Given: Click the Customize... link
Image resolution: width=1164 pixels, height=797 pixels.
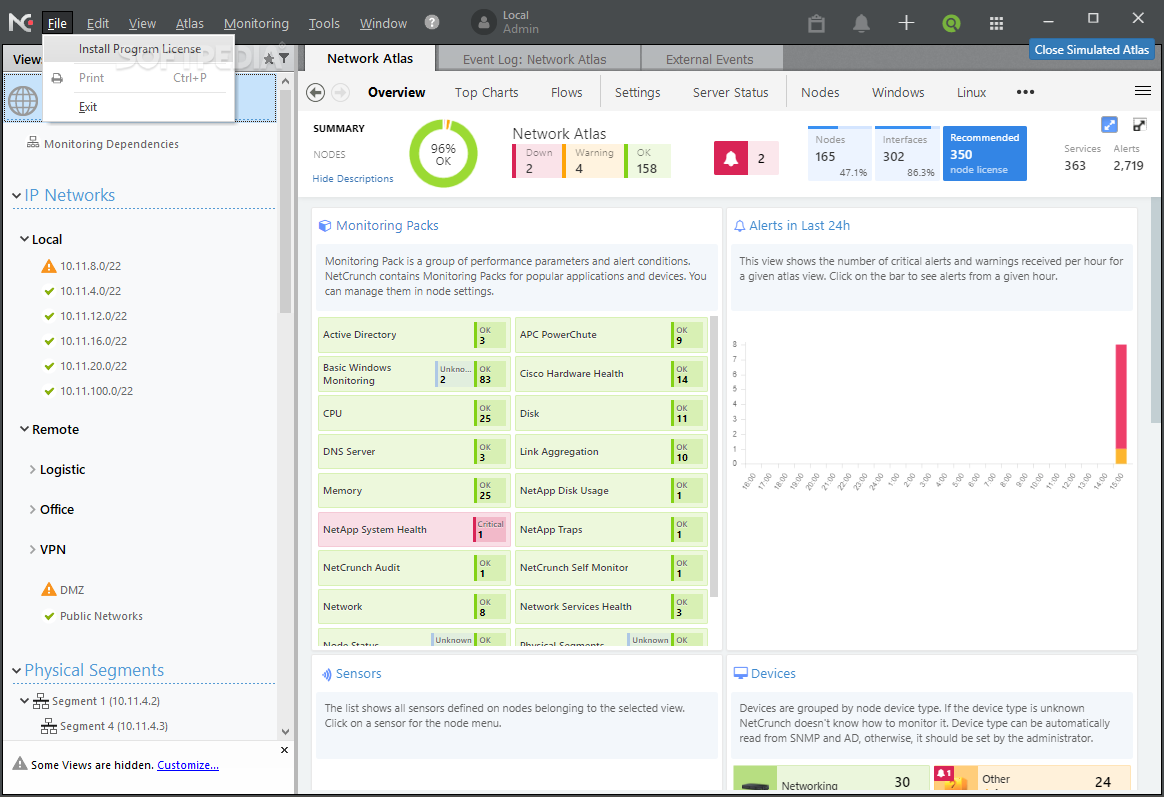Looking at the screenshot, I should pyautogui.click(x=188, y=765).
